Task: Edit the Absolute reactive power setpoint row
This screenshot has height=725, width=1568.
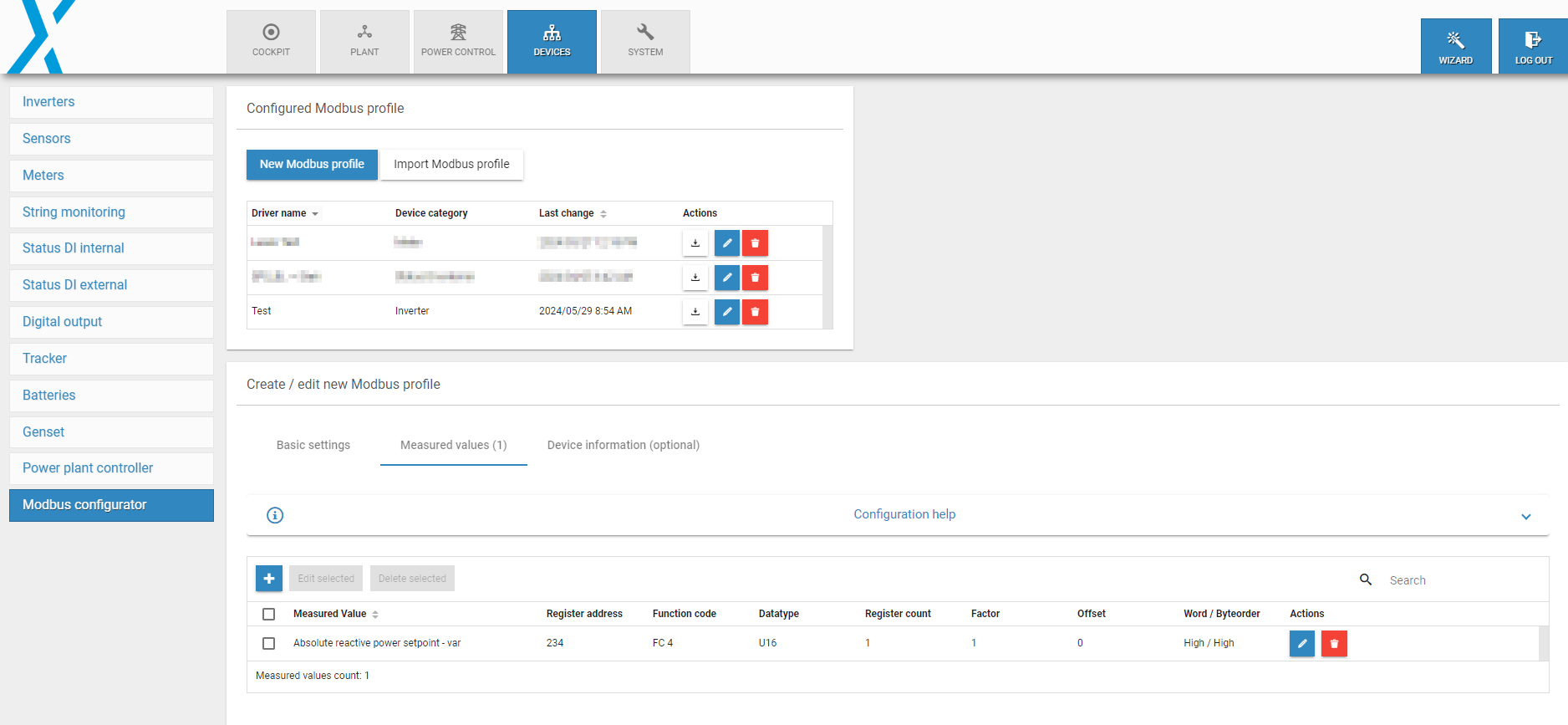Action: click(x=1302, y=644)
